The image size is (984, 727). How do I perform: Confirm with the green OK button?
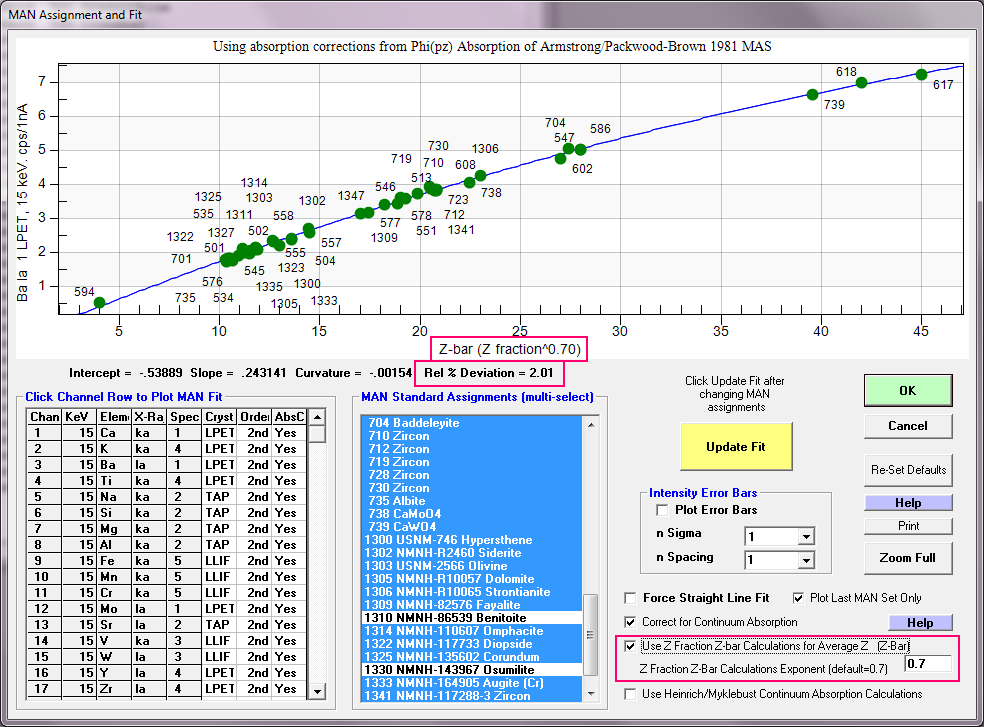[907, 391]
